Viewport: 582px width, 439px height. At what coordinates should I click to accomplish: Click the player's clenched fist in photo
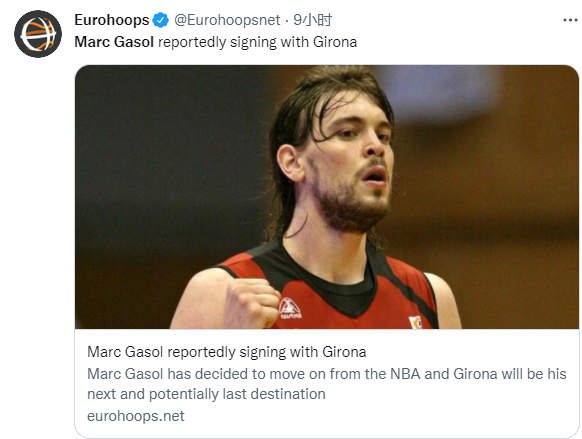[x=251, y=302]
